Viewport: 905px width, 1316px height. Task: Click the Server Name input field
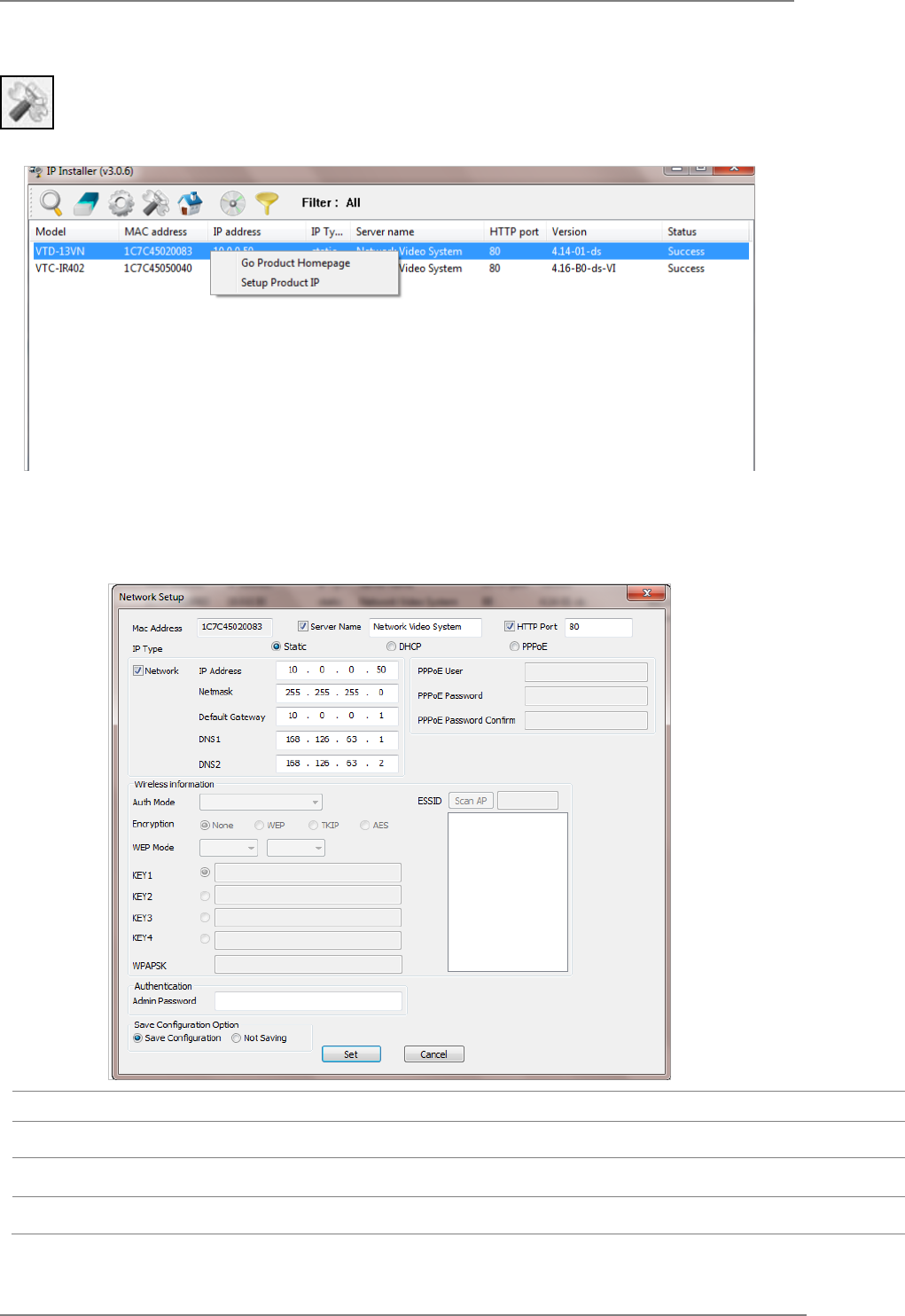click(x=425, y=627)
